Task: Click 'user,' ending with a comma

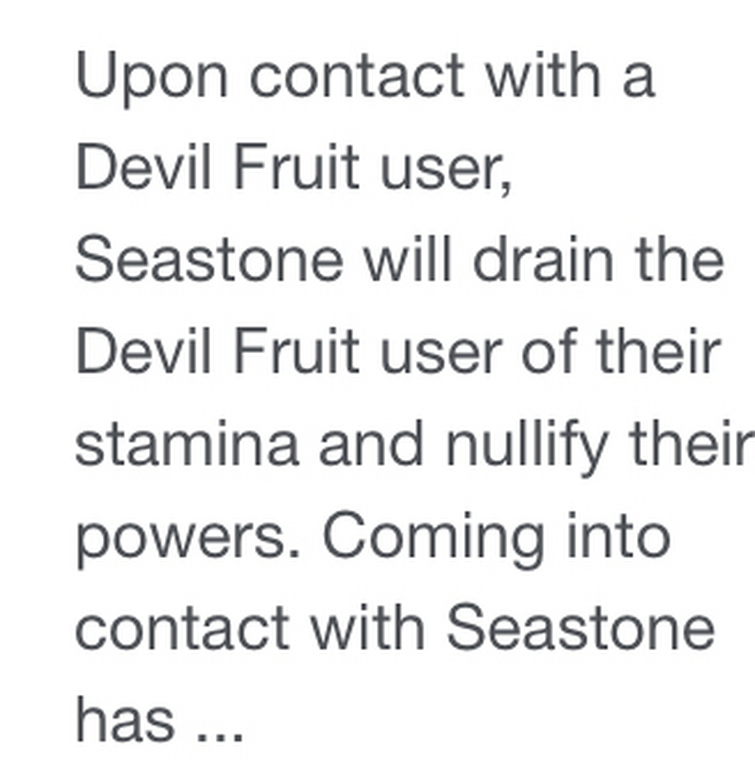Action: [446, 171]
